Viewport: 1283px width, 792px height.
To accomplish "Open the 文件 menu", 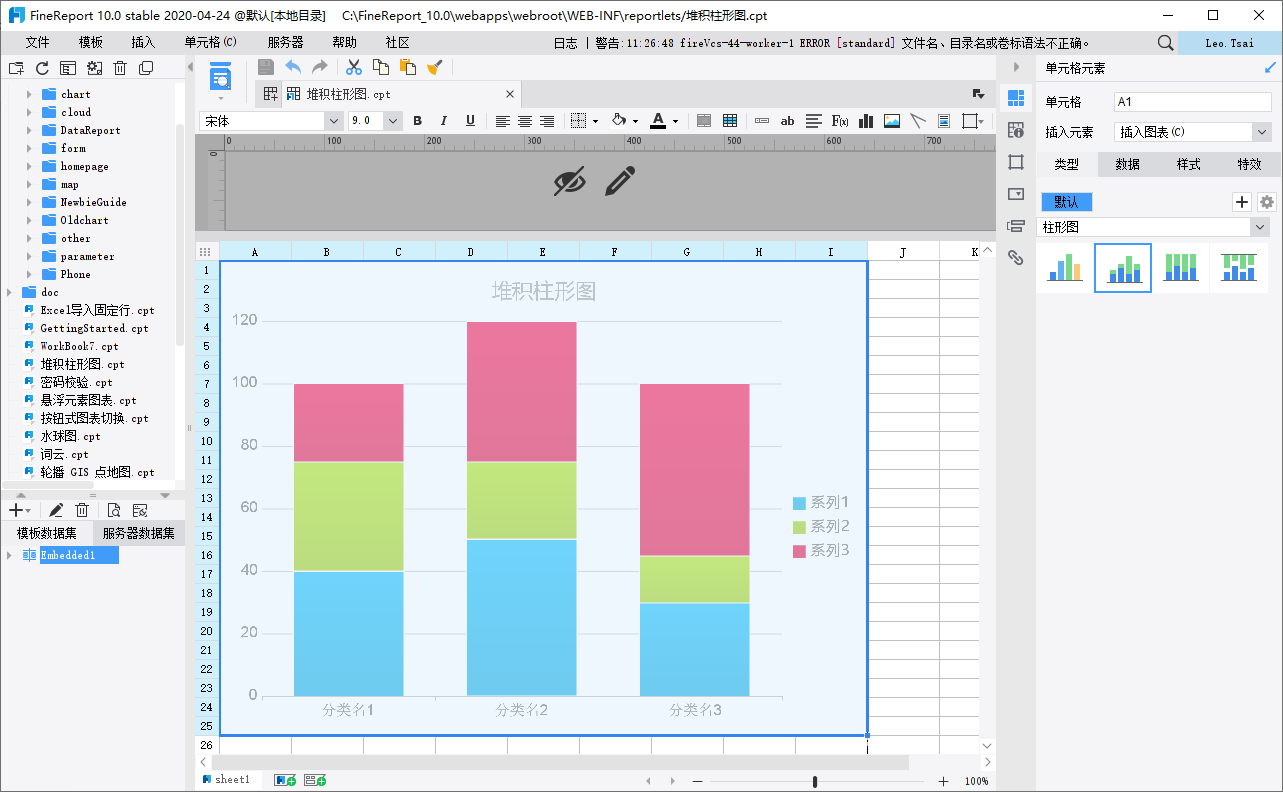I will (37, 43).
